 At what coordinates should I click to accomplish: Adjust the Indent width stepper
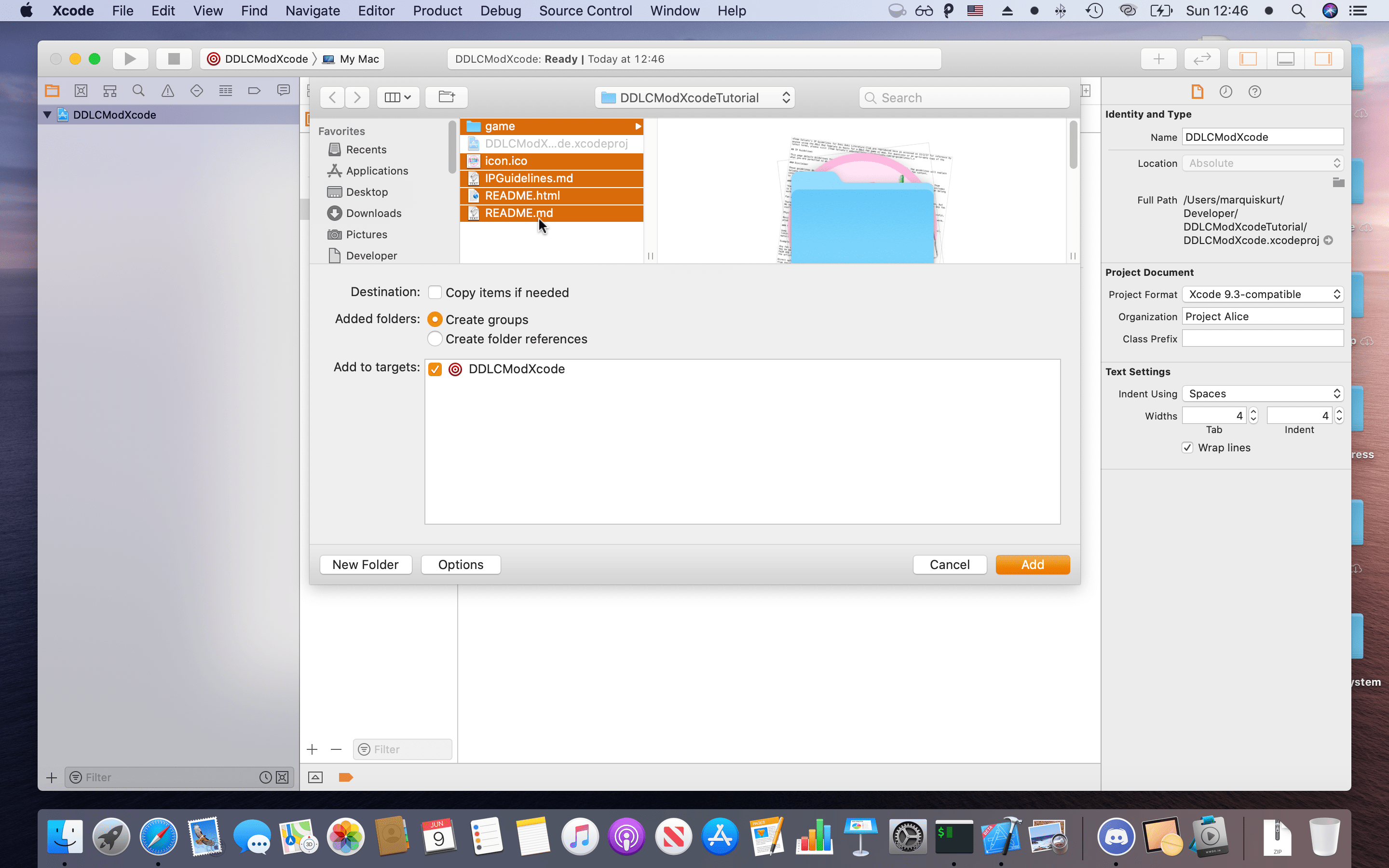[x=1339, y=416]
